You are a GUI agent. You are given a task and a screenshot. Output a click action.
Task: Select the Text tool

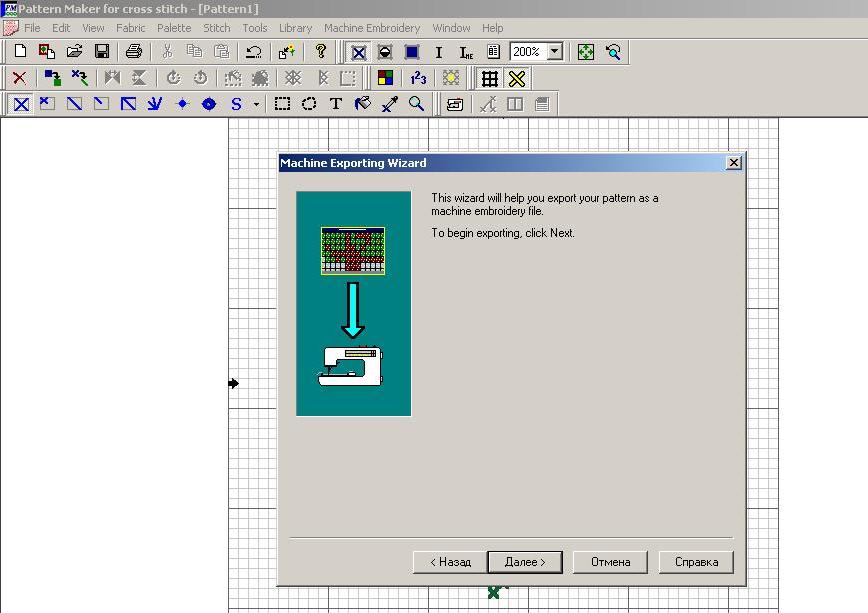pos(336,104)
